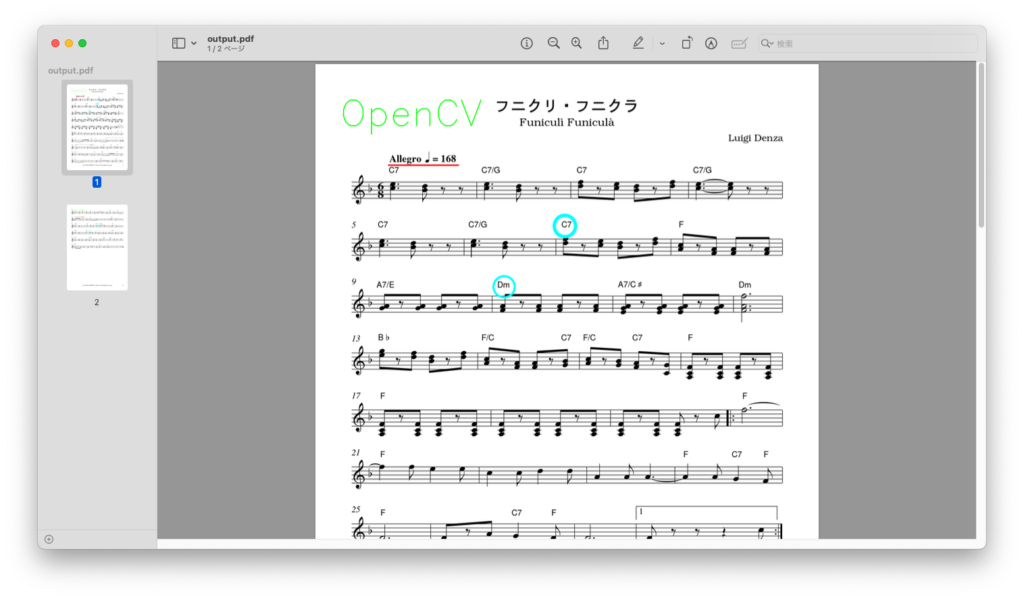Toggle the sidebar thumbnail view
Screen dimensions: 1024x599
pos(178,43)
